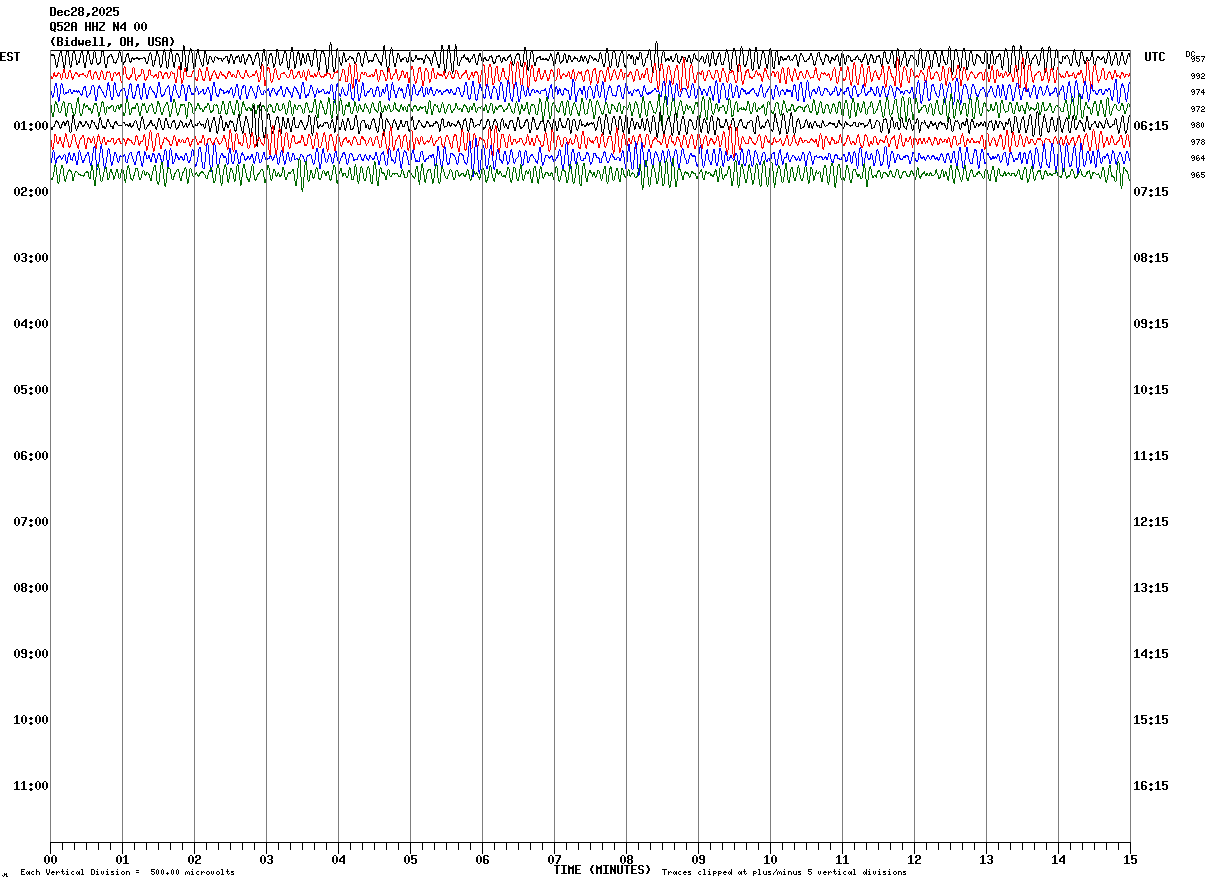This screenshot has height=886, width=1210.
Task: Click the minute 10 axis tick label
Action: tap(770, 860)
